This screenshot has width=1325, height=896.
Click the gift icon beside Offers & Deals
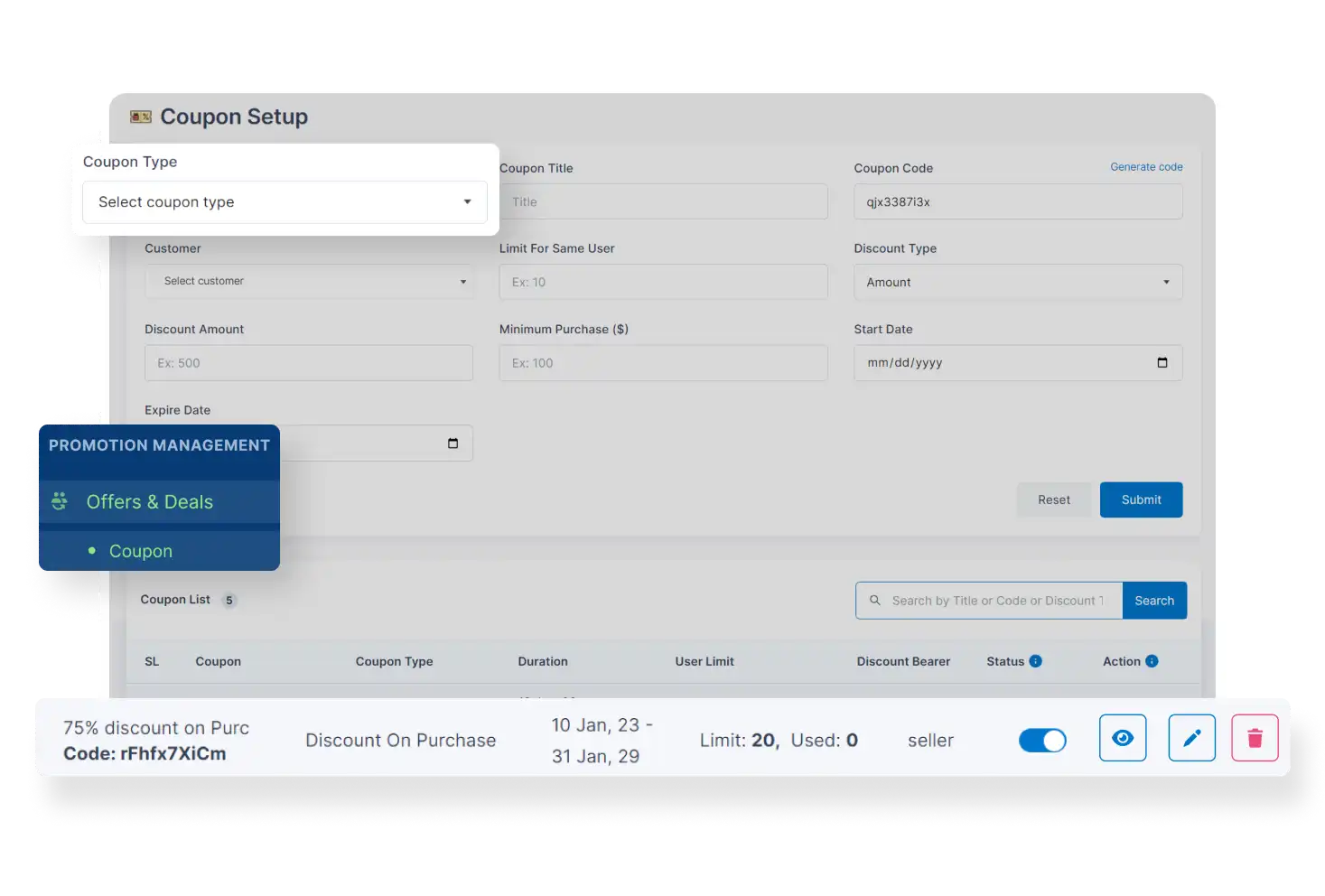pos(59,501)
